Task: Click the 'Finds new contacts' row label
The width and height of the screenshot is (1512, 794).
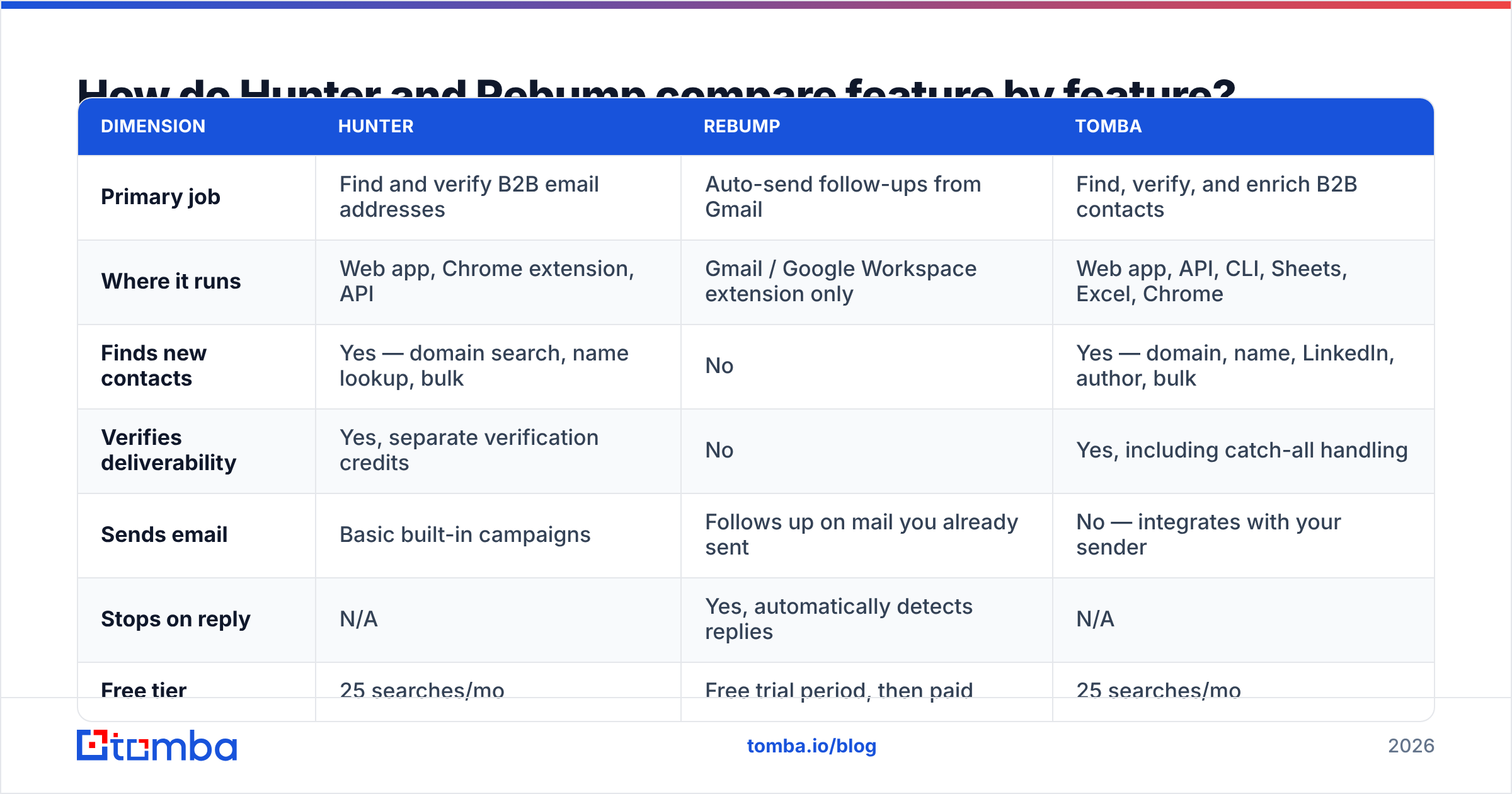Action: coord(154,365)
